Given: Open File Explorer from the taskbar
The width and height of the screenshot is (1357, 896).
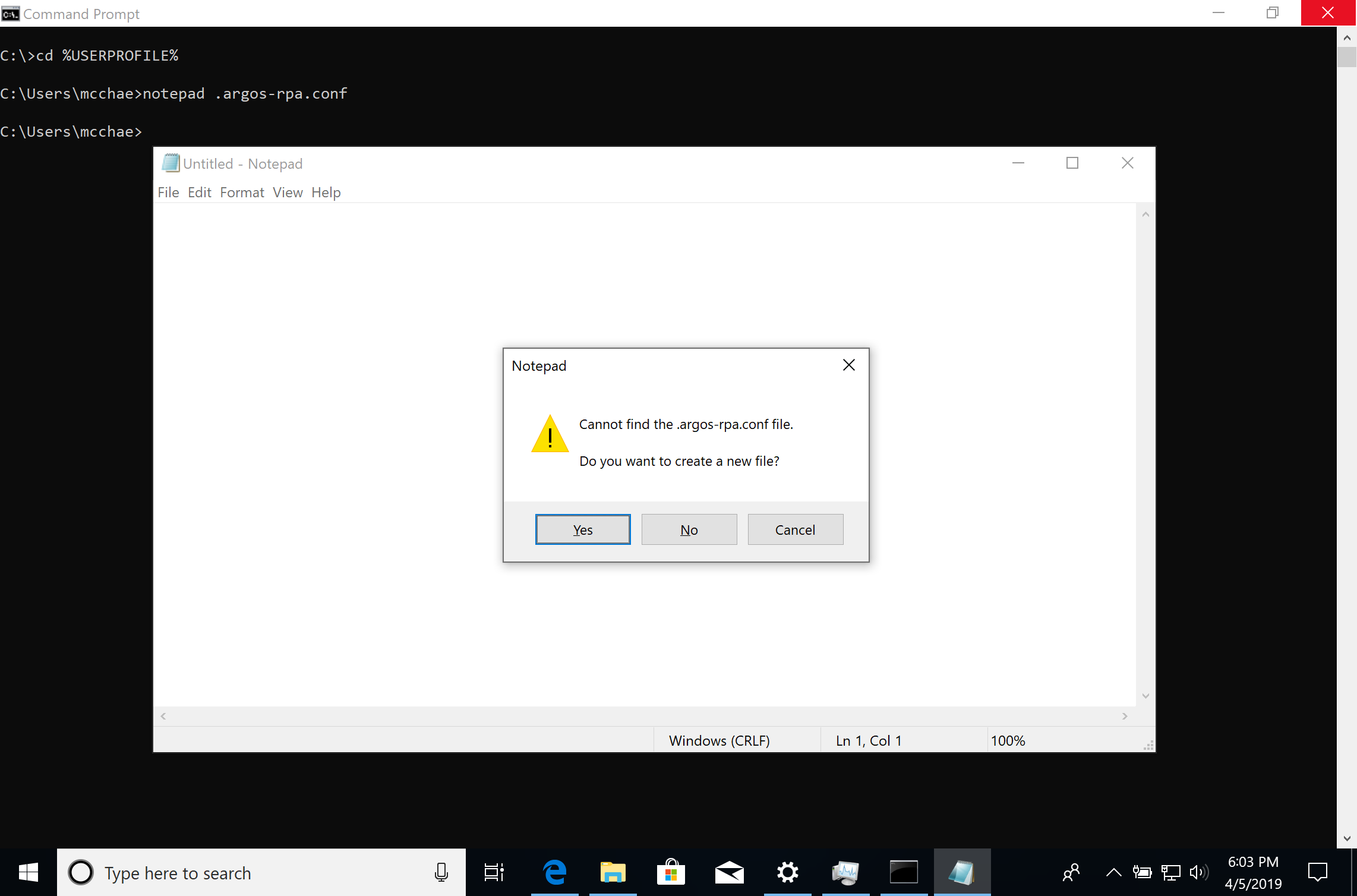Looking at the screenshot, I should point(613,872).
